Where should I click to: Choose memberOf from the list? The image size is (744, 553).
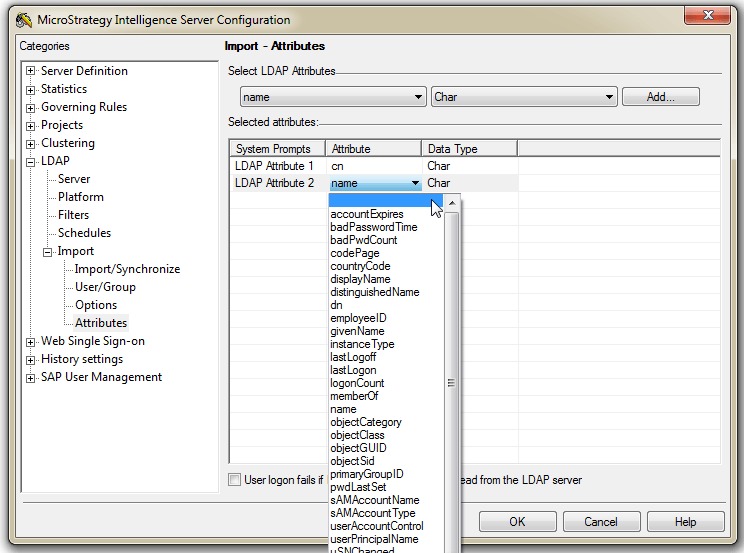354,396
